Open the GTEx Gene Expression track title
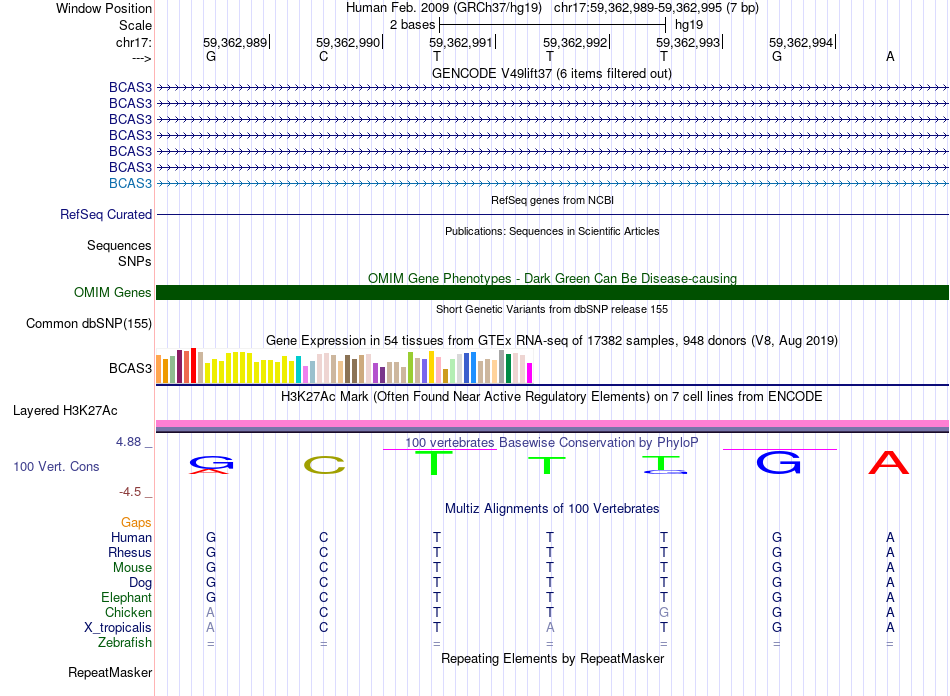The height and width of the screenshot is (696, 950). (552, 340)
